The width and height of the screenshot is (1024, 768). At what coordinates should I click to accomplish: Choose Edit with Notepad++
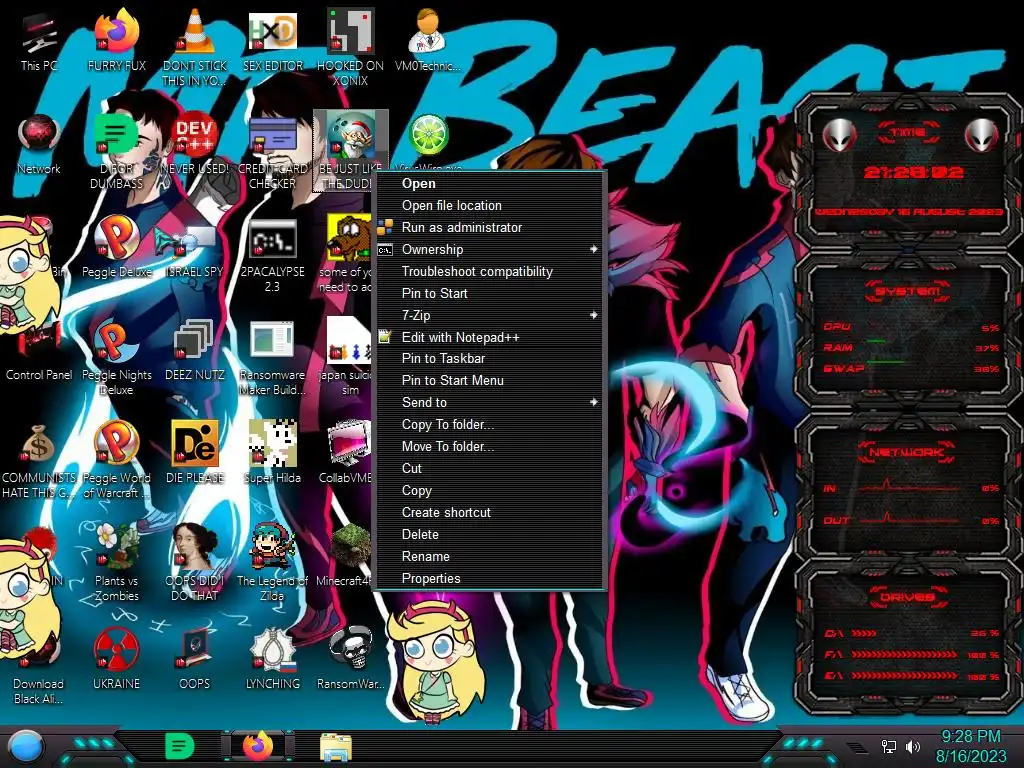tap(489, 337)
